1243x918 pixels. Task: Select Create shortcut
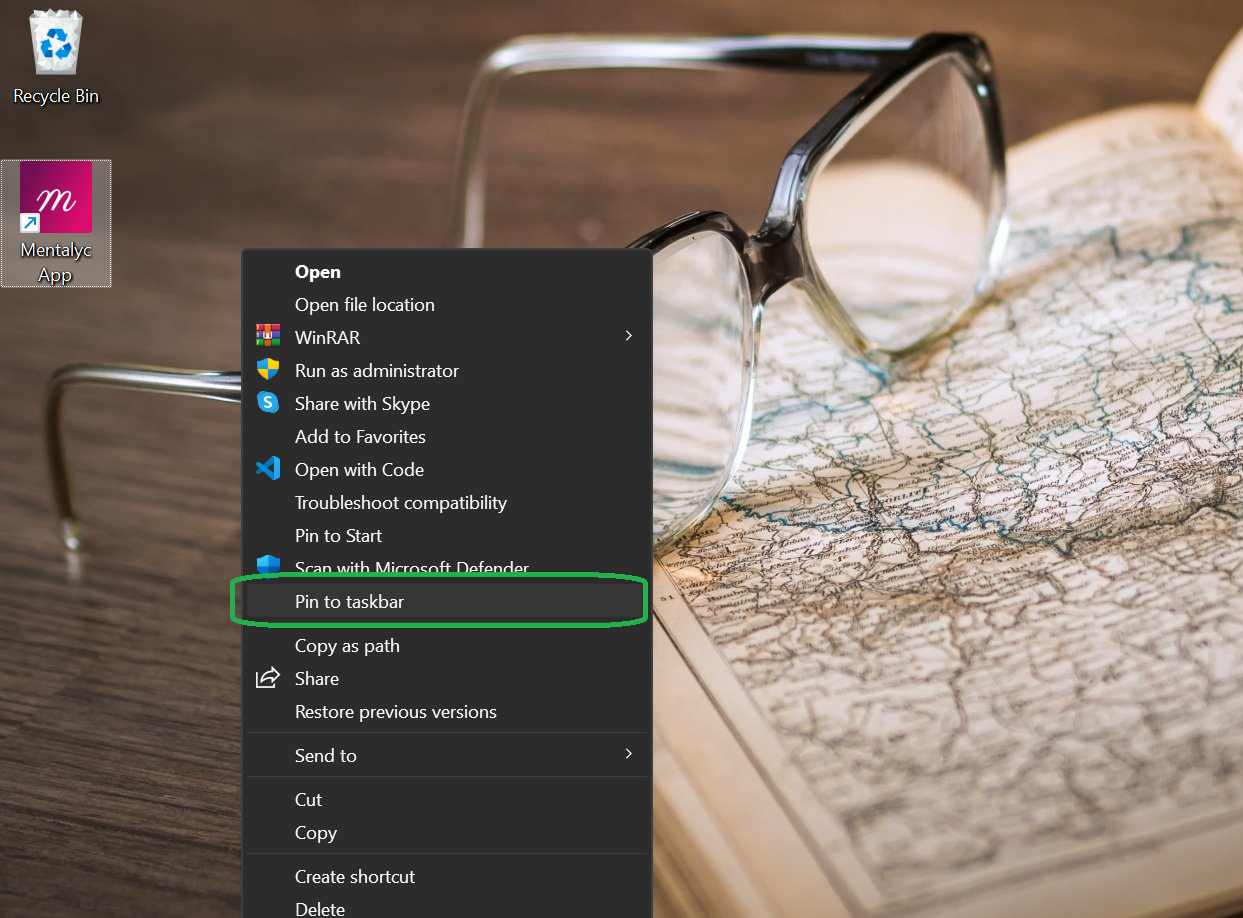tap(447, 877)
